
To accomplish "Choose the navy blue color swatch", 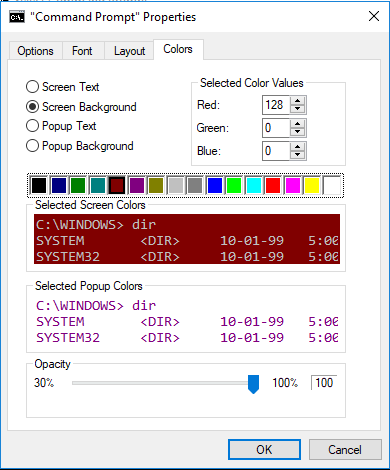I will pyautogui.click(x=59, y=185).
